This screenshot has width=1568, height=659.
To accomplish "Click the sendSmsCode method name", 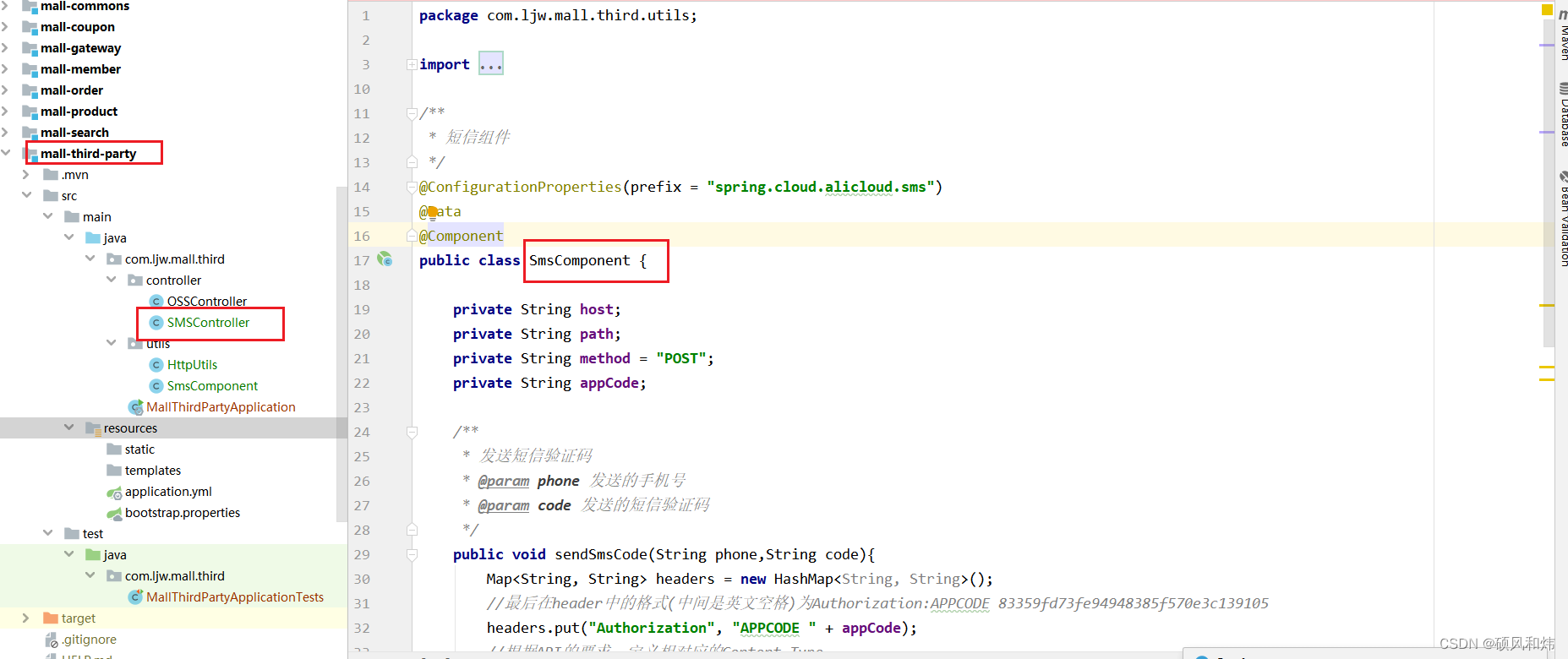I will click(600, 554).
